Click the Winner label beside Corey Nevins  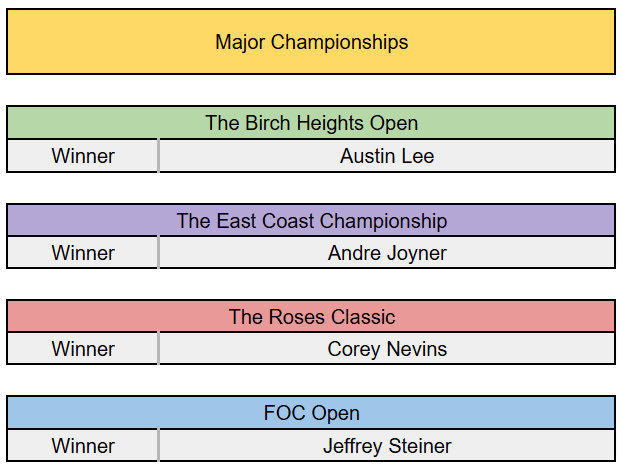83,349
